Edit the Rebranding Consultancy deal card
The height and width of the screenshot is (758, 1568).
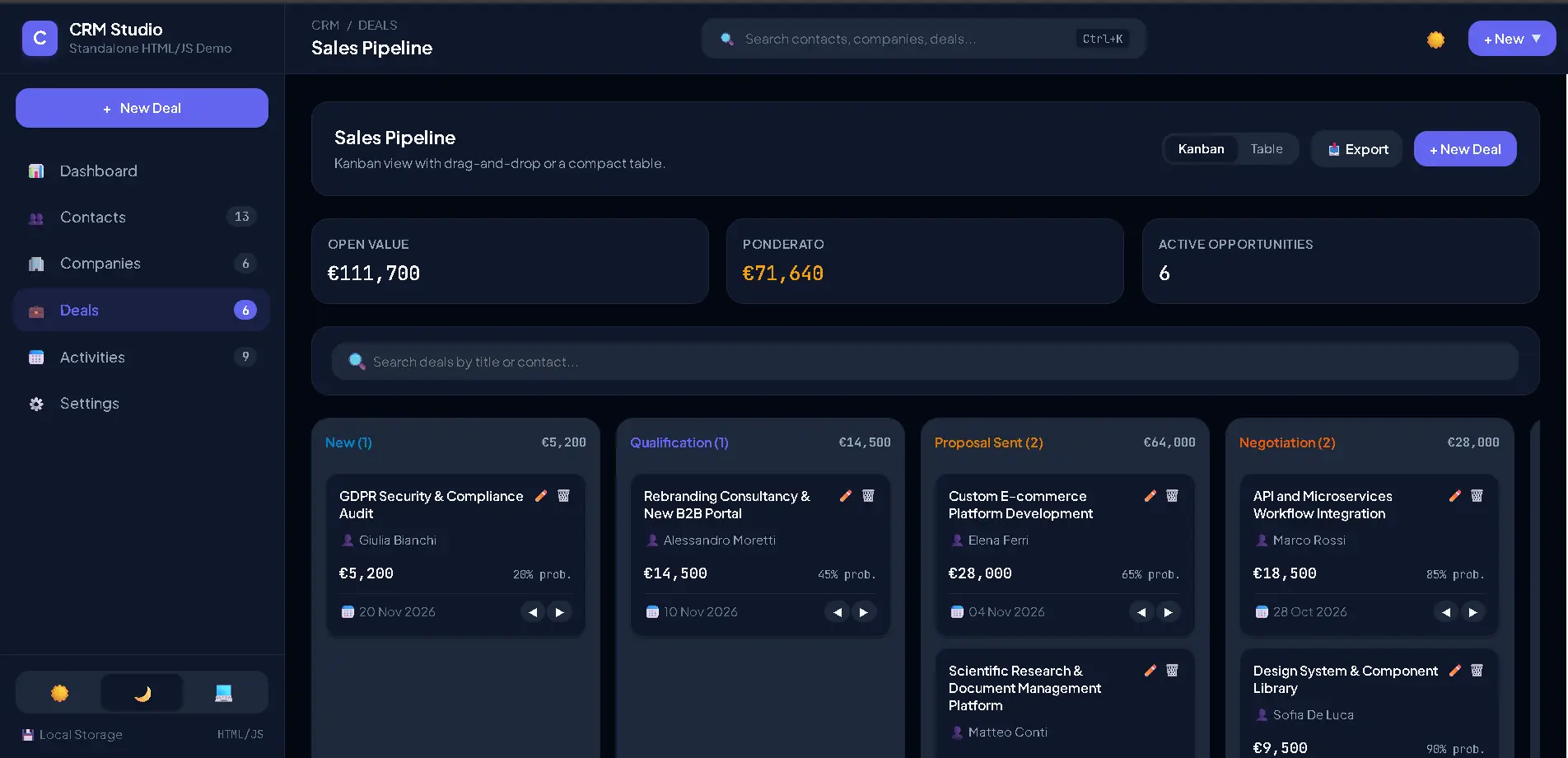coord(846,496)
